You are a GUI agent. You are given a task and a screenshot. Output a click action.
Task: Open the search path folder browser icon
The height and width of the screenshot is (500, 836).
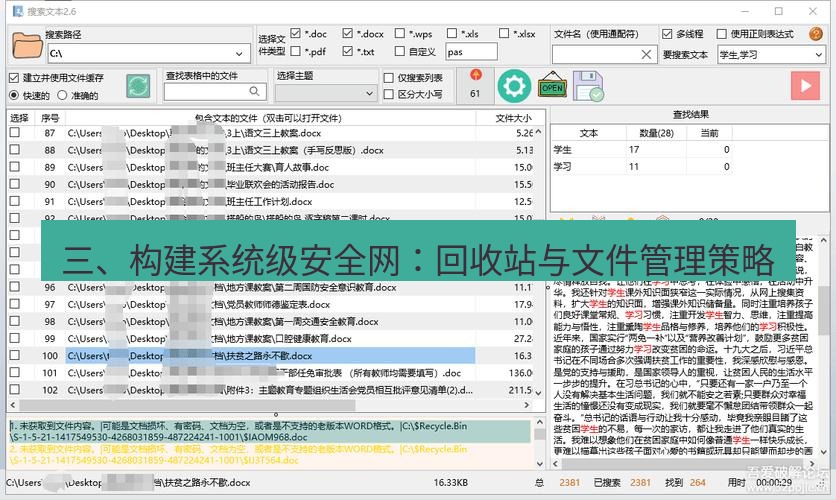tap(27, 46)
